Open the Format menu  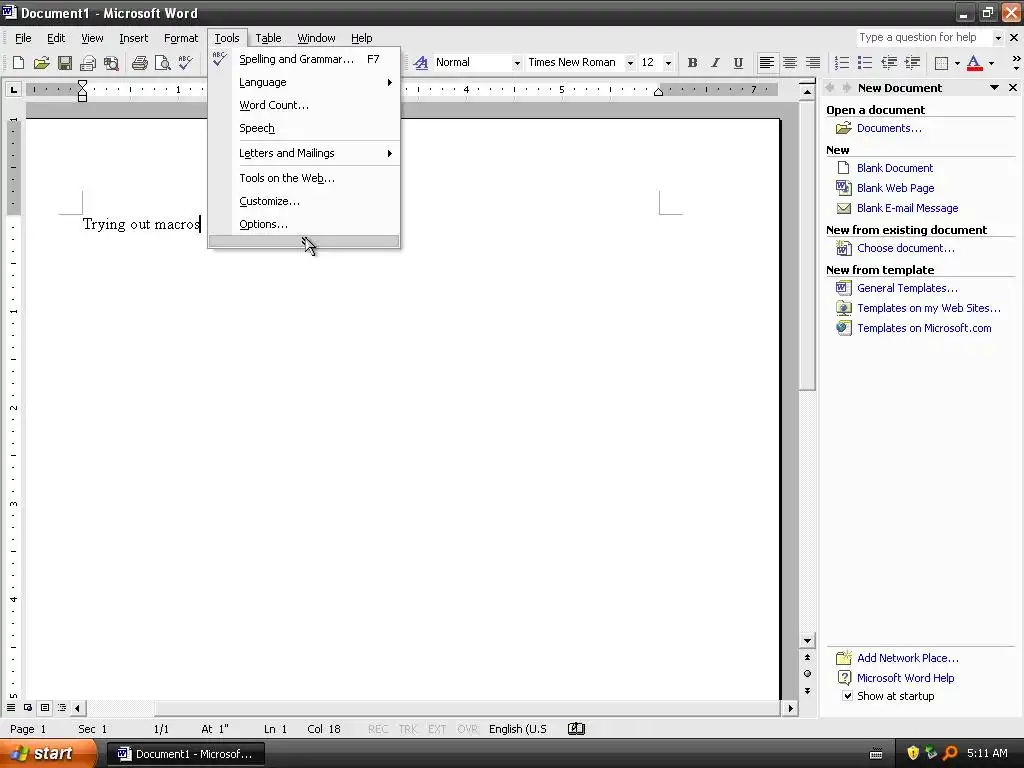coord(181,38)
